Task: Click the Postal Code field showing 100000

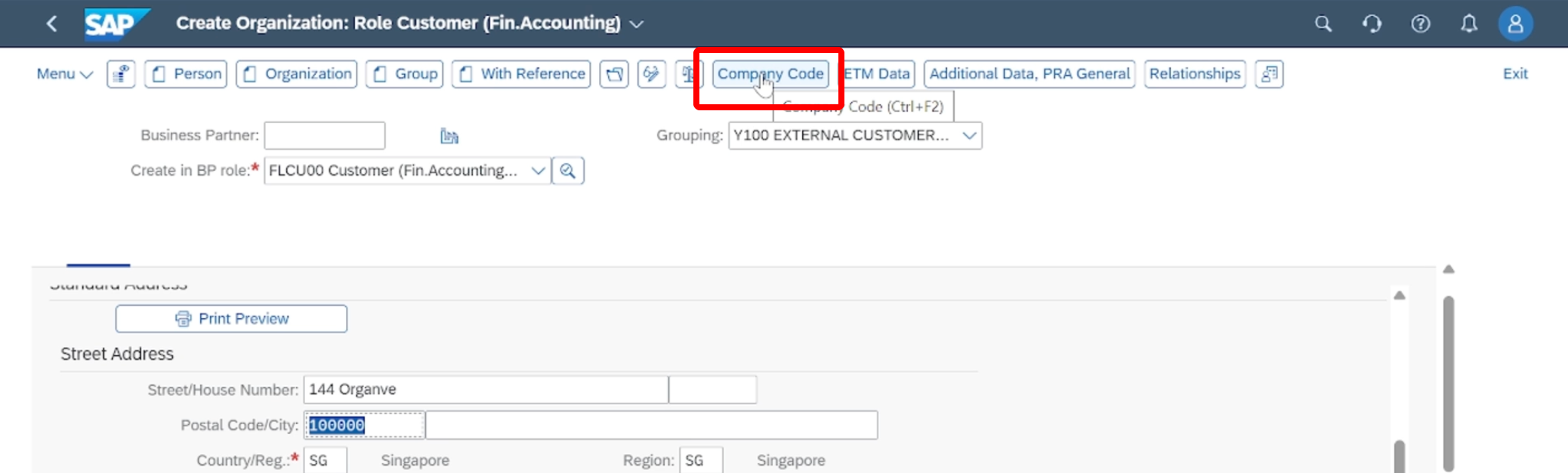Action: (364, 425)
